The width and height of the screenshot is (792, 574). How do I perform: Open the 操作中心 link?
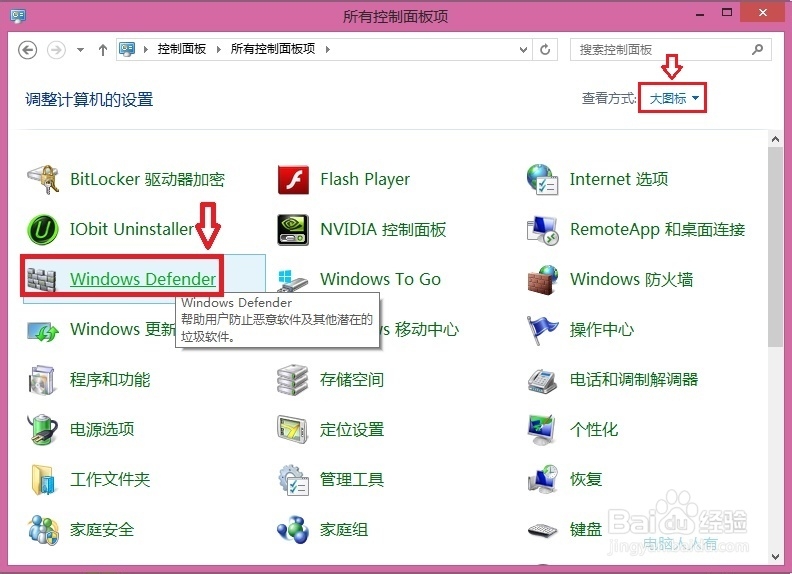click(602, 329)
